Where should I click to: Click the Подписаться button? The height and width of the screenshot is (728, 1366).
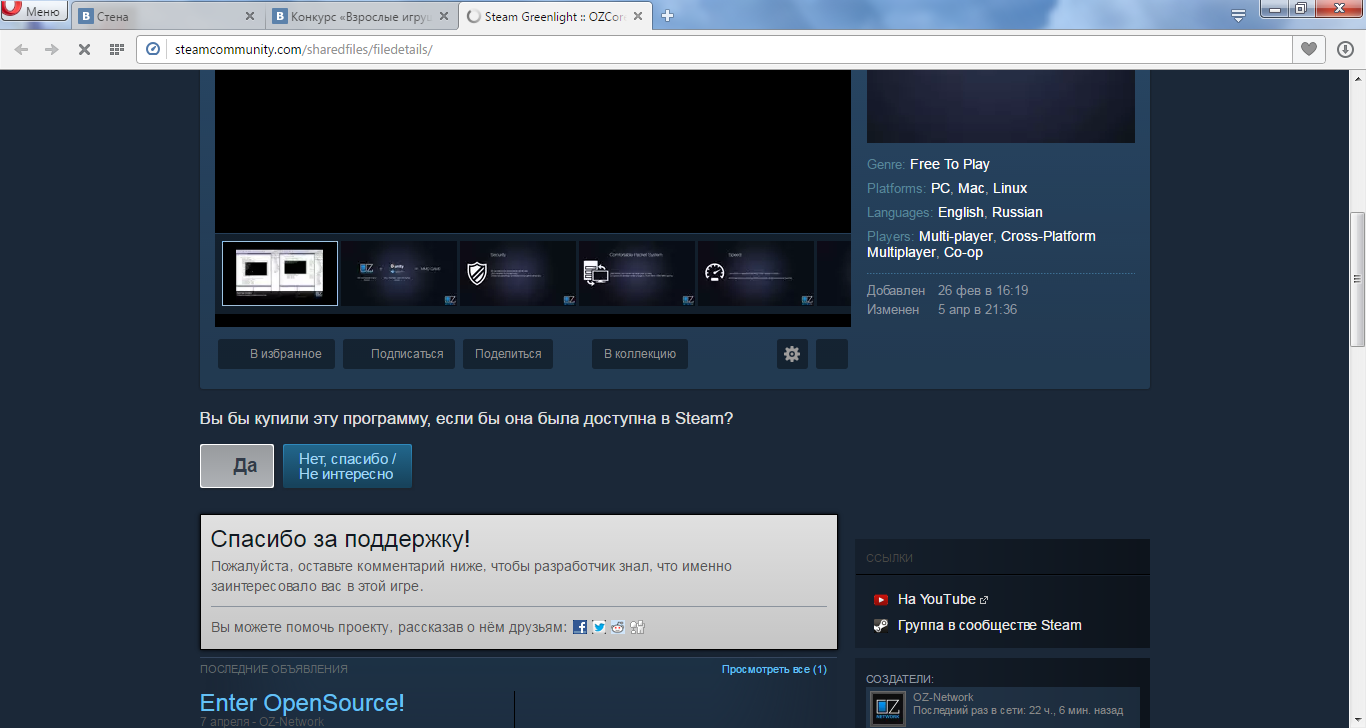[x=399, y=354]
